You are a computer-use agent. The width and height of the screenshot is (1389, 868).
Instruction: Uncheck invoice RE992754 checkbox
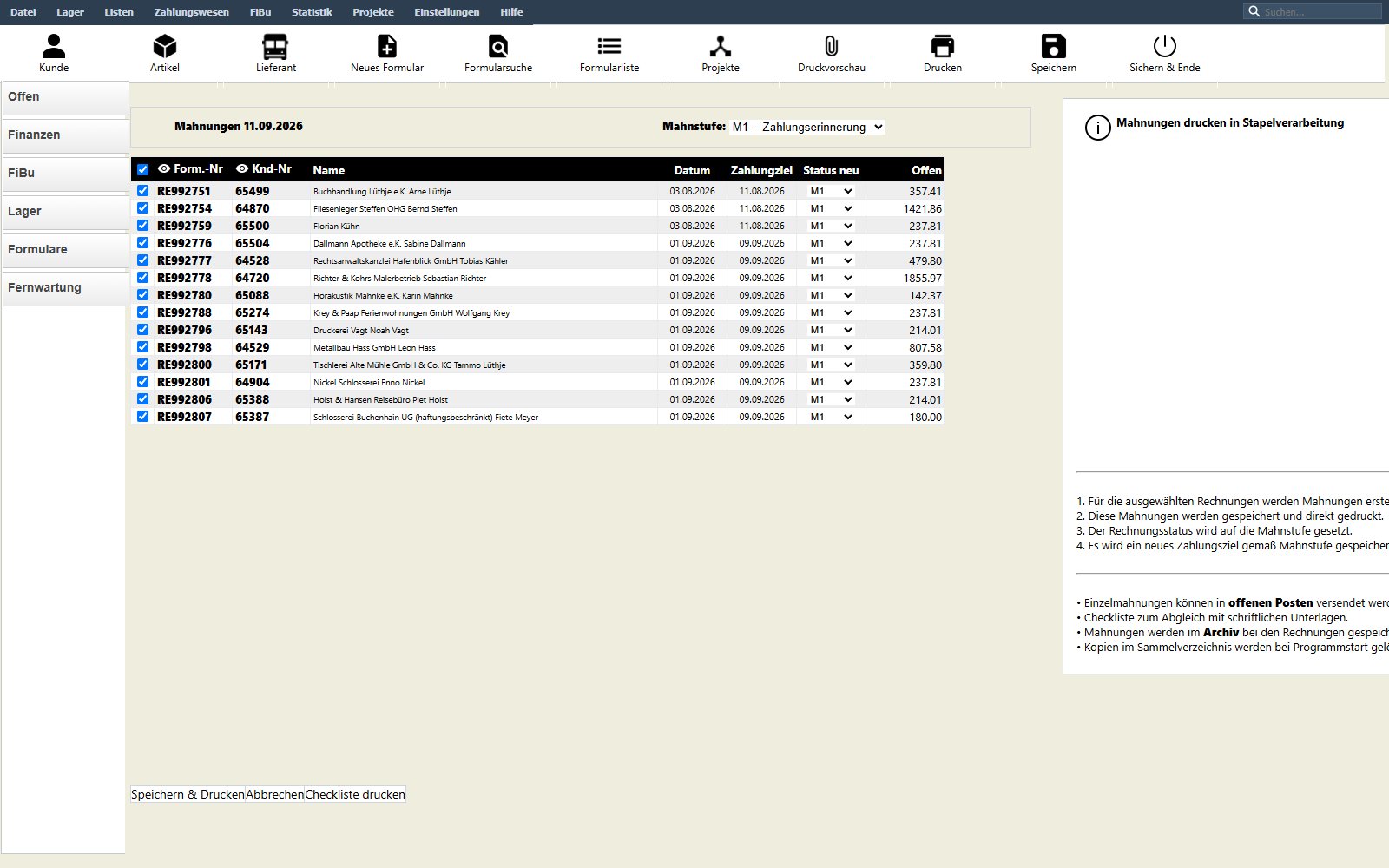[143, 208]
